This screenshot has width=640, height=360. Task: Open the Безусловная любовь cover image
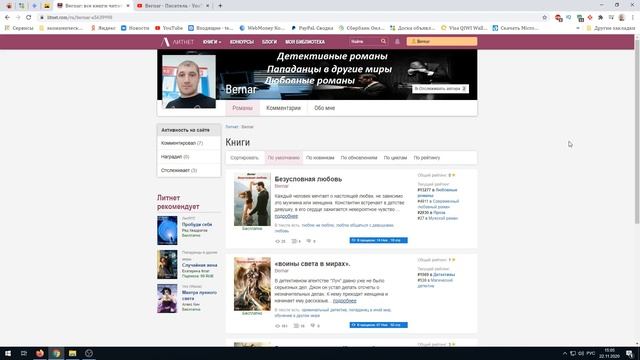[252, 199]
